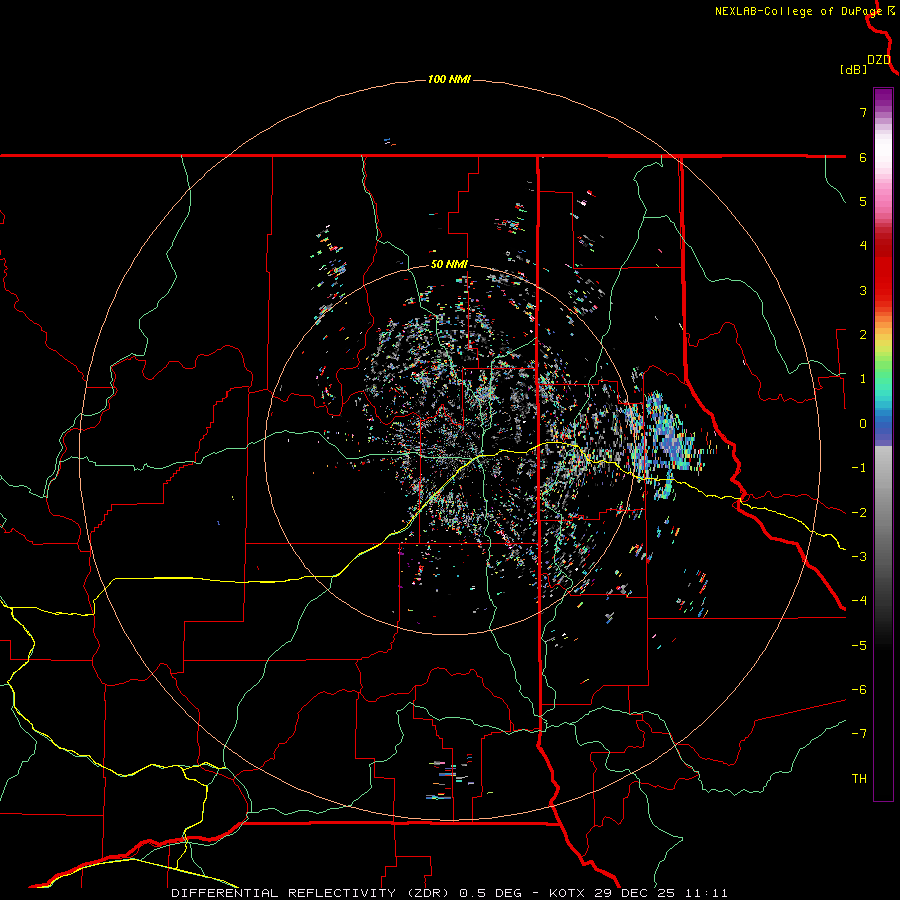Click the 2 dB legend value
This screenshot has height=900, width=900.
(x=863, y=335)
